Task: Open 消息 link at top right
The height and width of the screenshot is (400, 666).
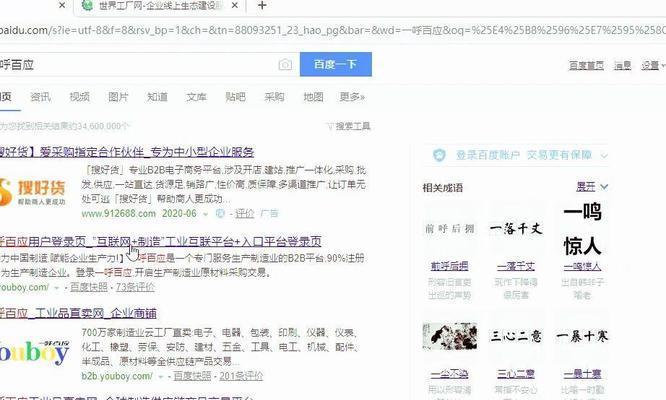Action: [x=622, y=65]
